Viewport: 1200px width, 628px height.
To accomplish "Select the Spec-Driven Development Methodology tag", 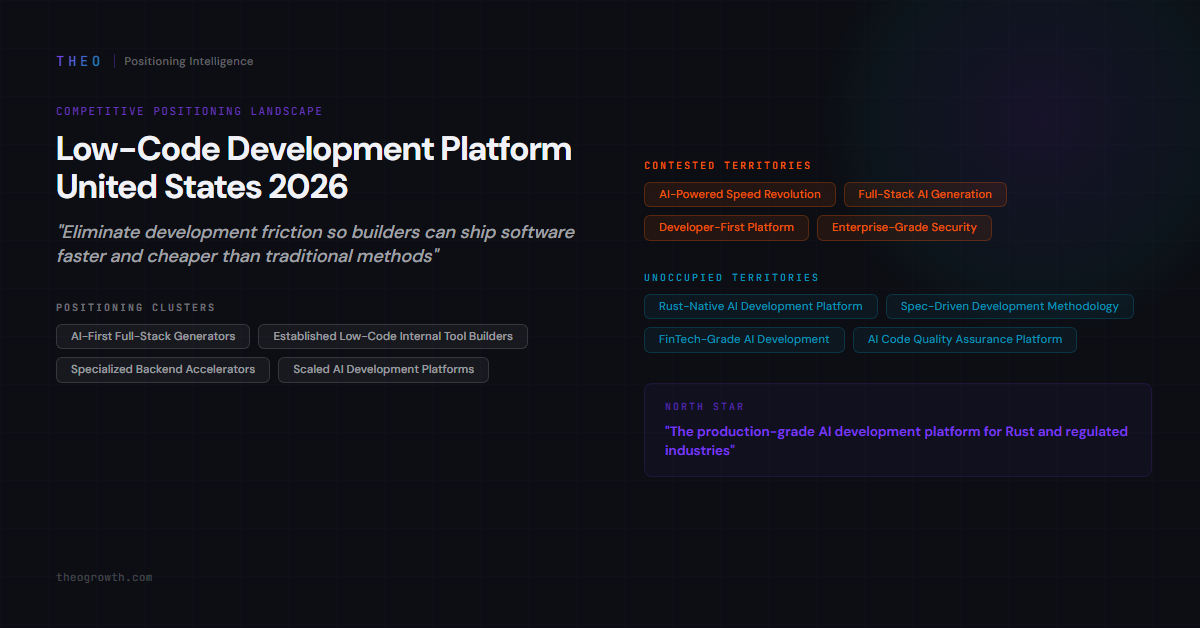I will tap(1010, 306).
